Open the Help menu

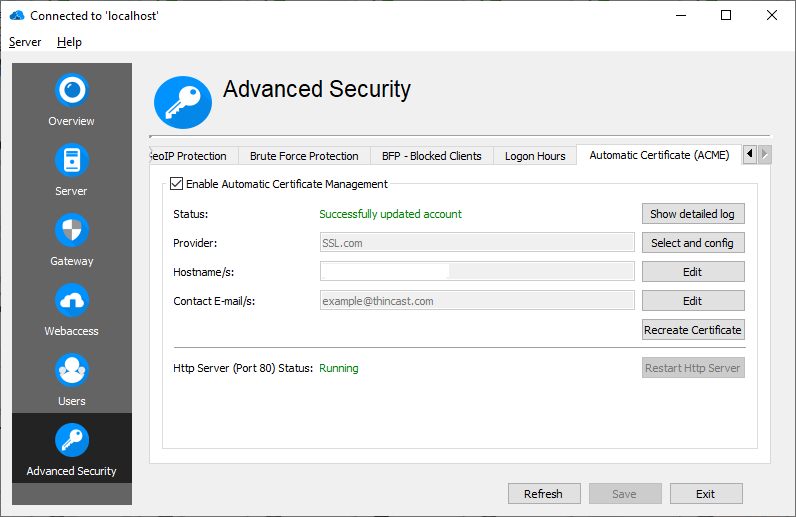point(69,42)
